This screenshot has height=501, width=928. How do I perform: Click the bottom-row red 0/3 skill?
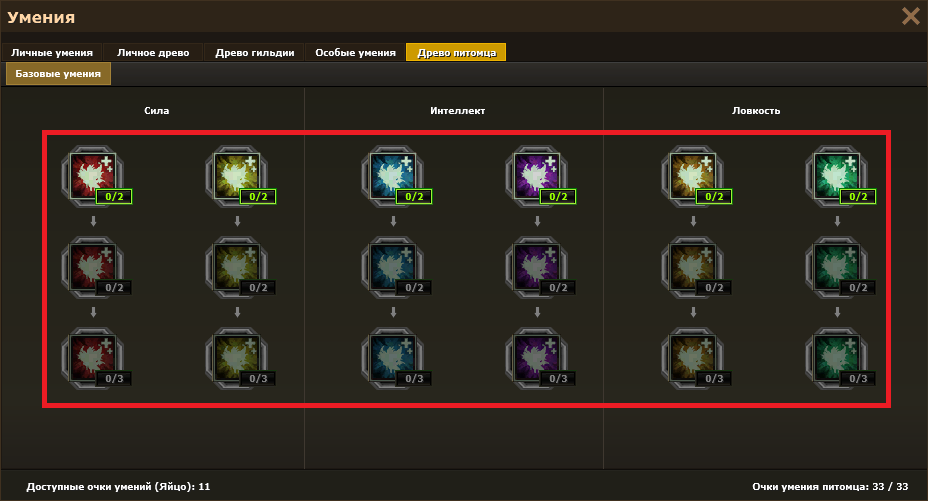pyautogui.click(x=93, y=358)
